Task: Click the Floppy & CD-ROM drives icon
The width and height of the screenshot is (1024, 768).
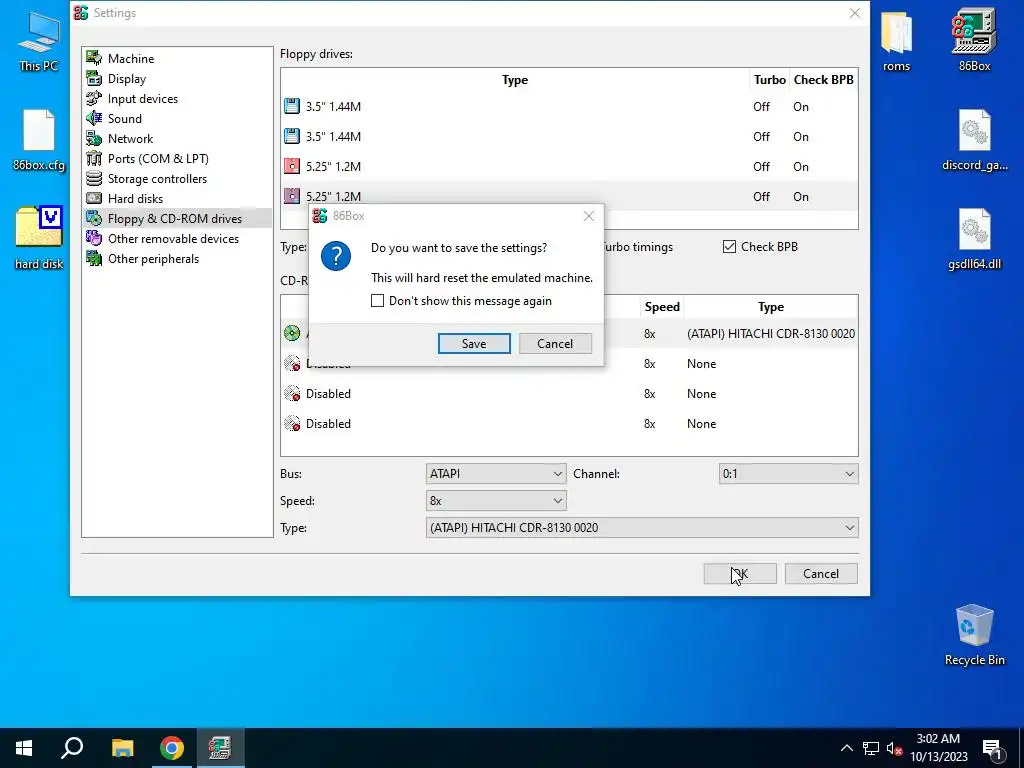Action: click(94, 218)
